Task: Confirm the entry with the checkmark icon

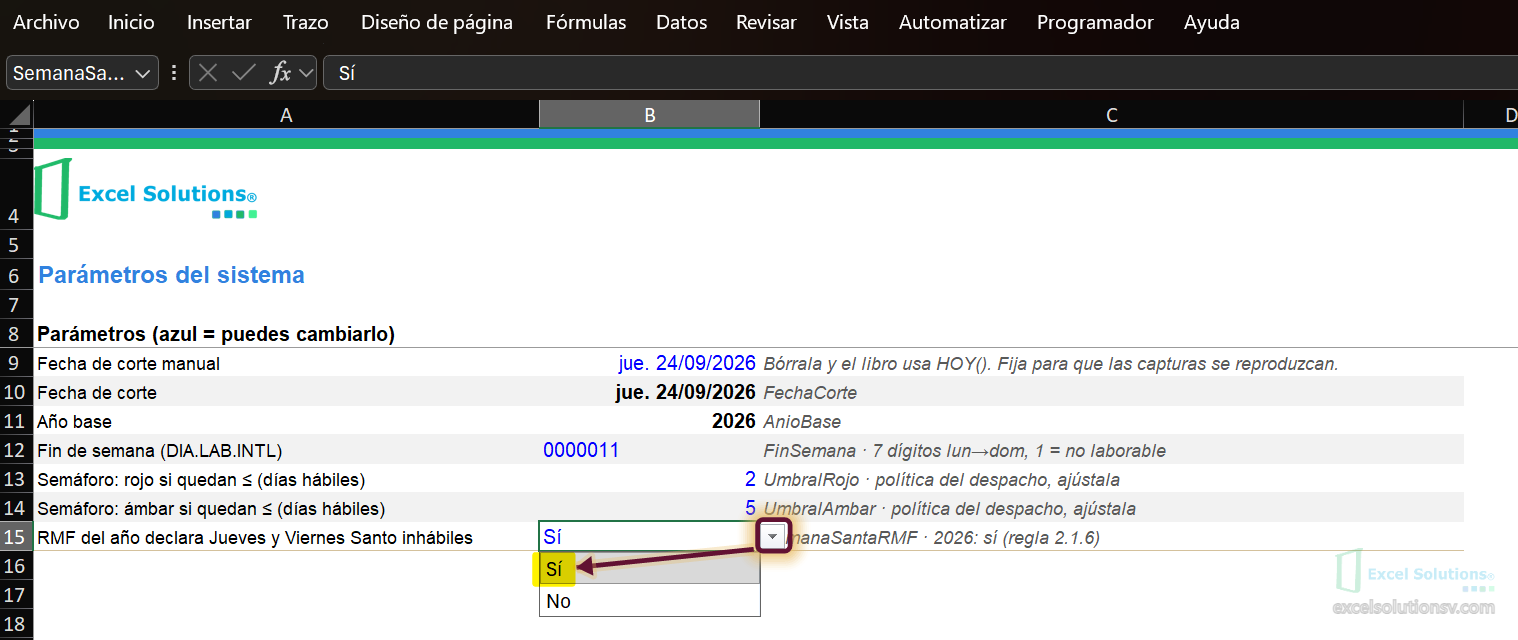Action: [243, 73]
